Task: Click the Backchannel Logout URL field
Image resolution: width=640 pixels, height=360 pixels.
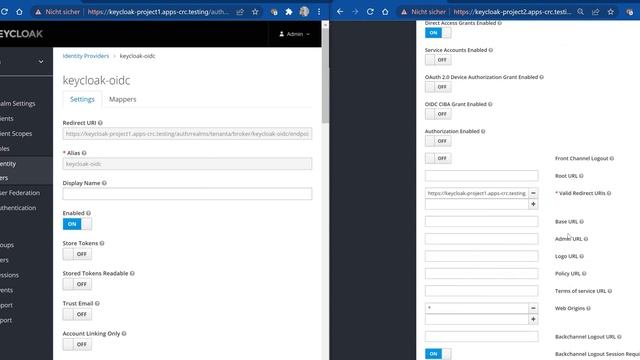Action: click(482, 337)
